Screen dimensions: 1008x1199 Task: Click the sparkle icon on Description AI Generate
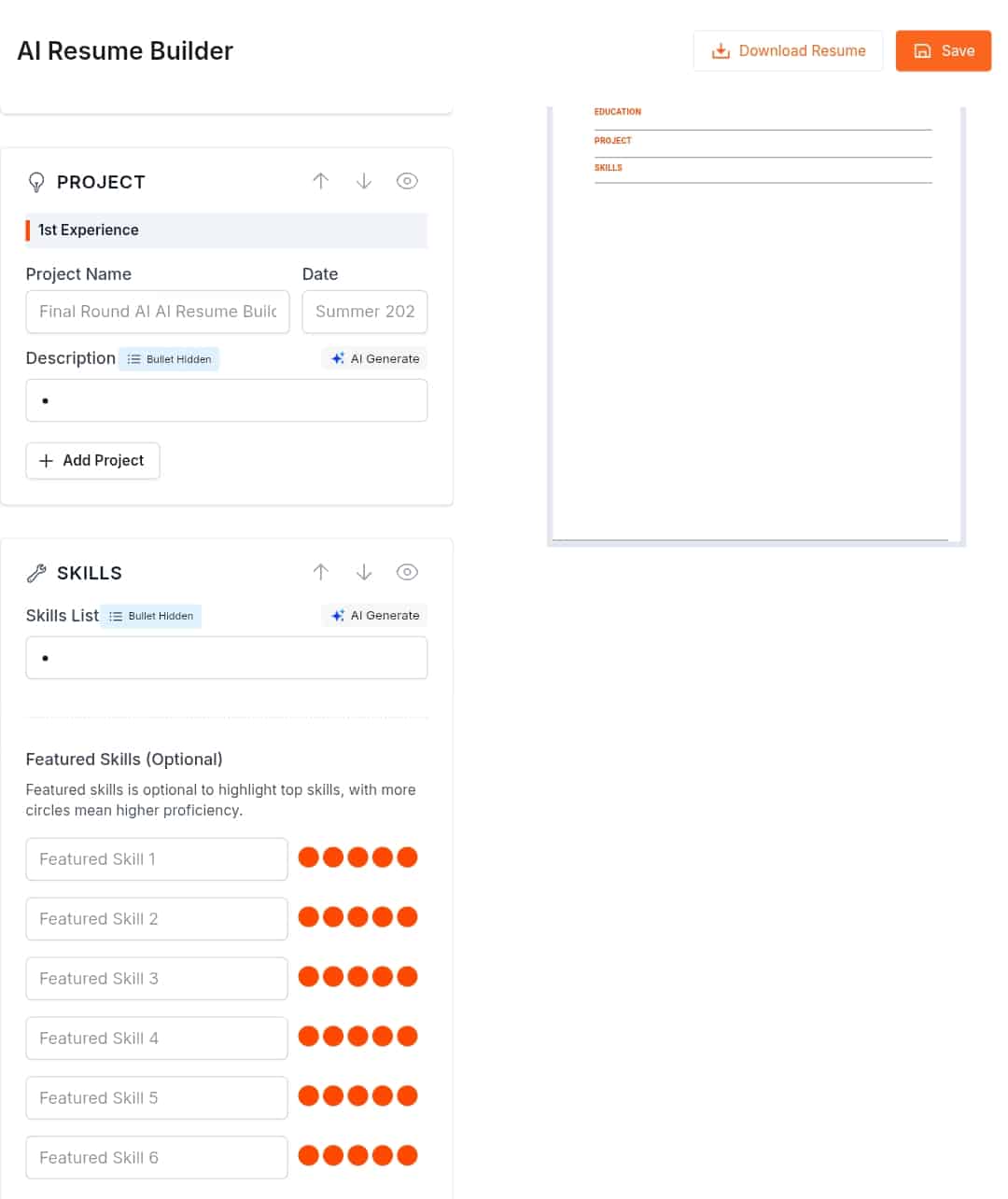coord(338,358)
